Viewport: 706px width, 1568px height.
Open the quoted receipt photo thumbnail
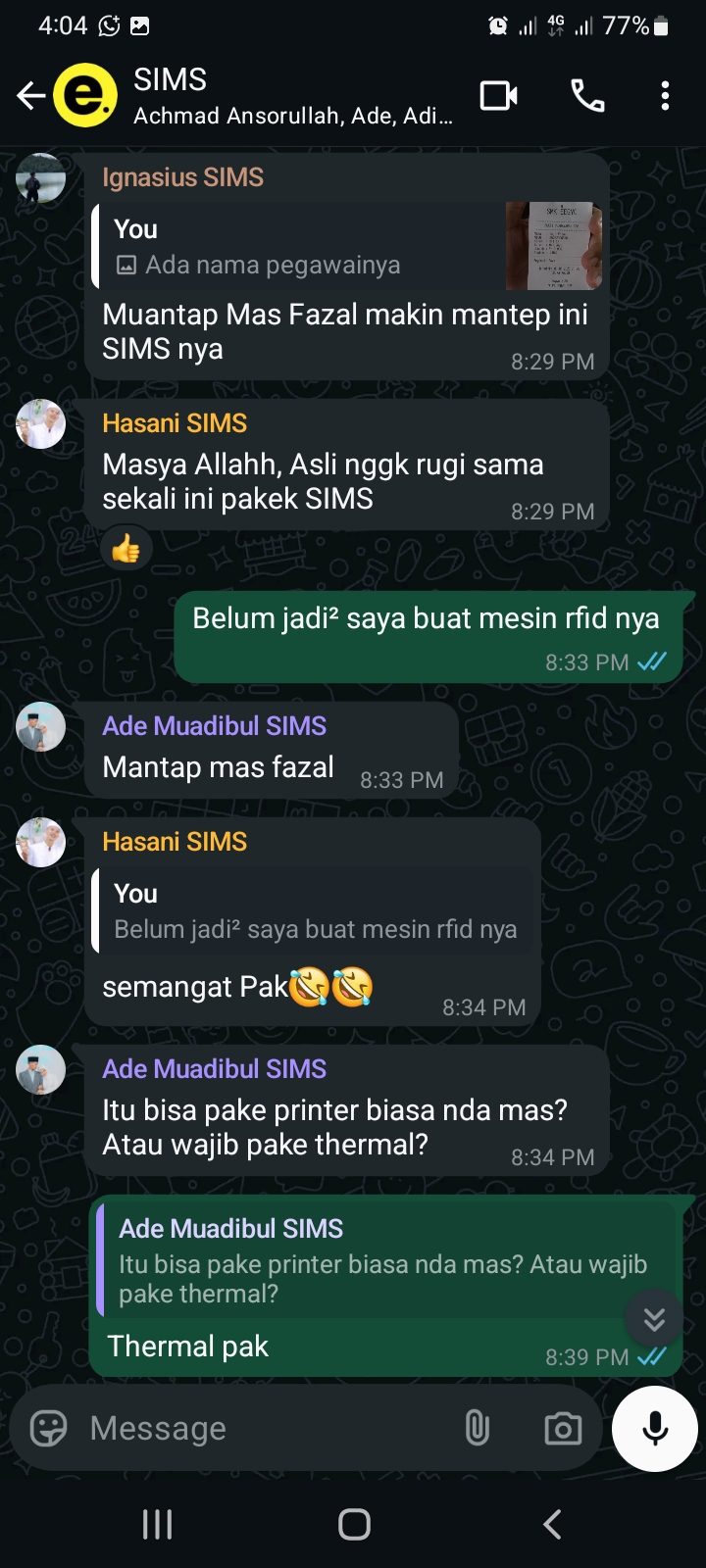pos(553,246)
